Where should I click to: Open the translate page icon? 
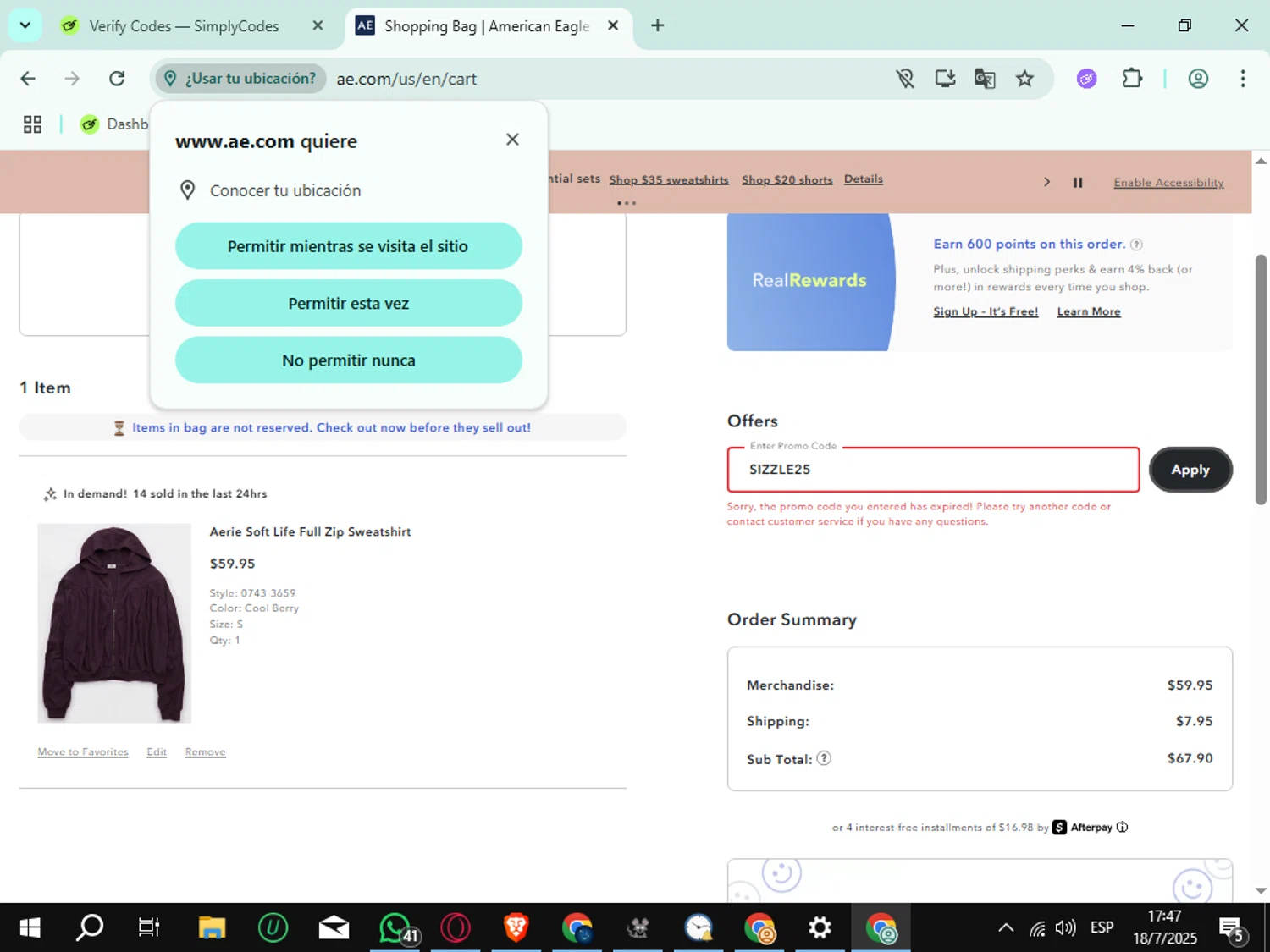pyautogui.click(x=985, y=79)
